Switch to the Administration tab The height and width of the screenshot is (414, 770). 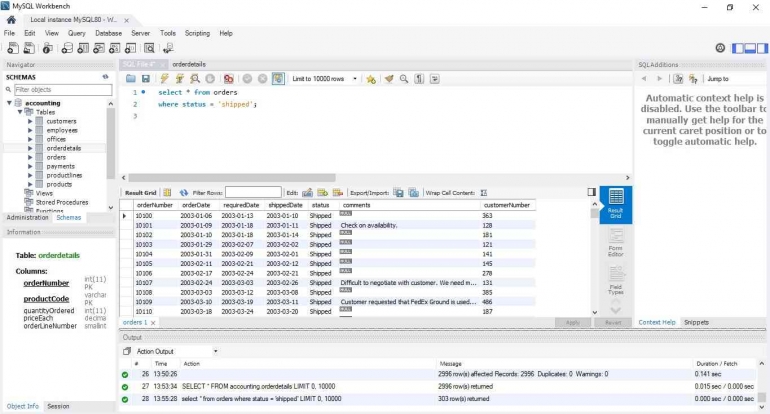click(28, 218)
